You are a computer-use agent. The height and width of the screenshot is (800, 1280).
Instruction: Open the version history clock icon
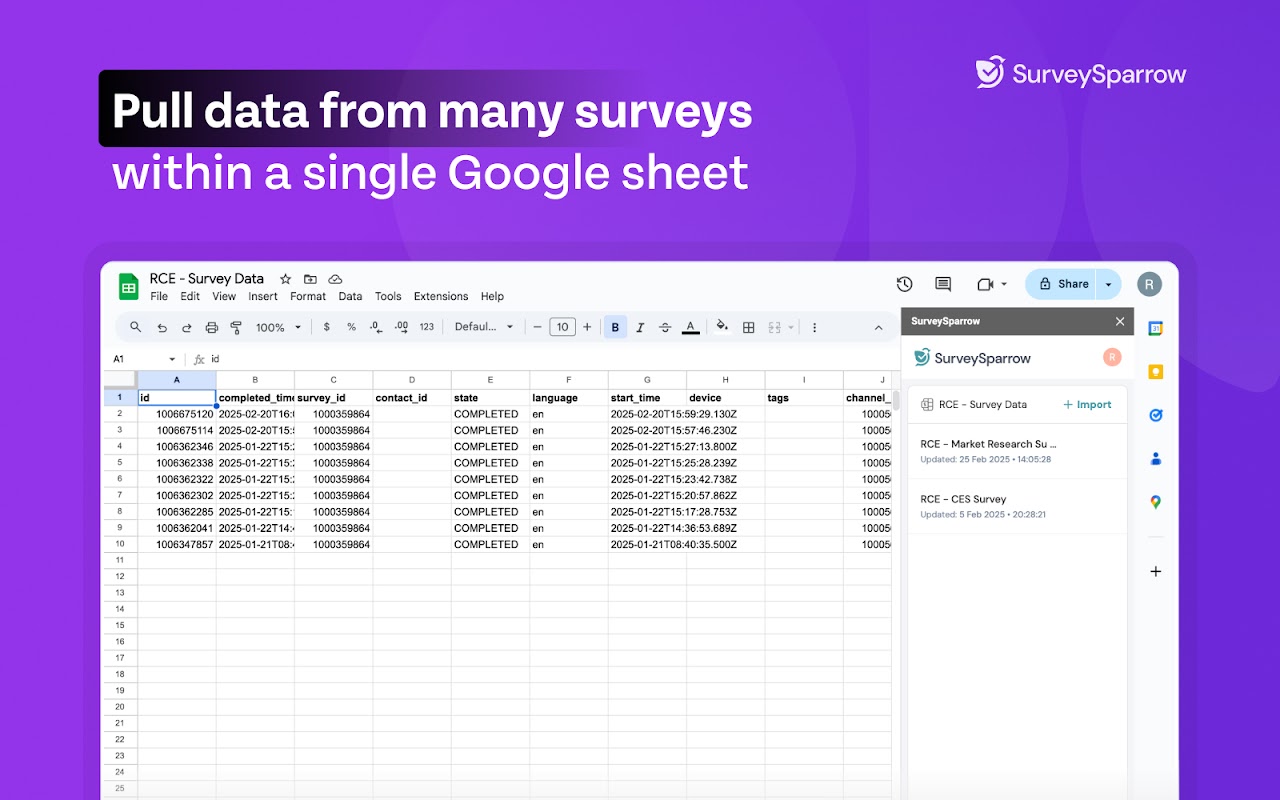point(905,284)
